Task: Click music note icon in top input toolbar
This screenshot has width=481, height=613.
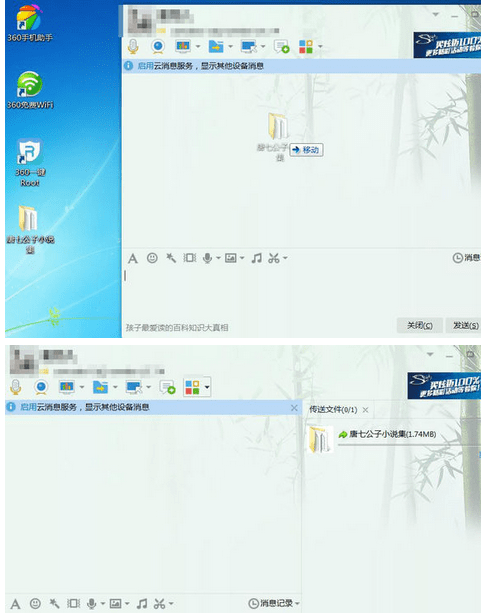Action: click(x=256, y=258)
